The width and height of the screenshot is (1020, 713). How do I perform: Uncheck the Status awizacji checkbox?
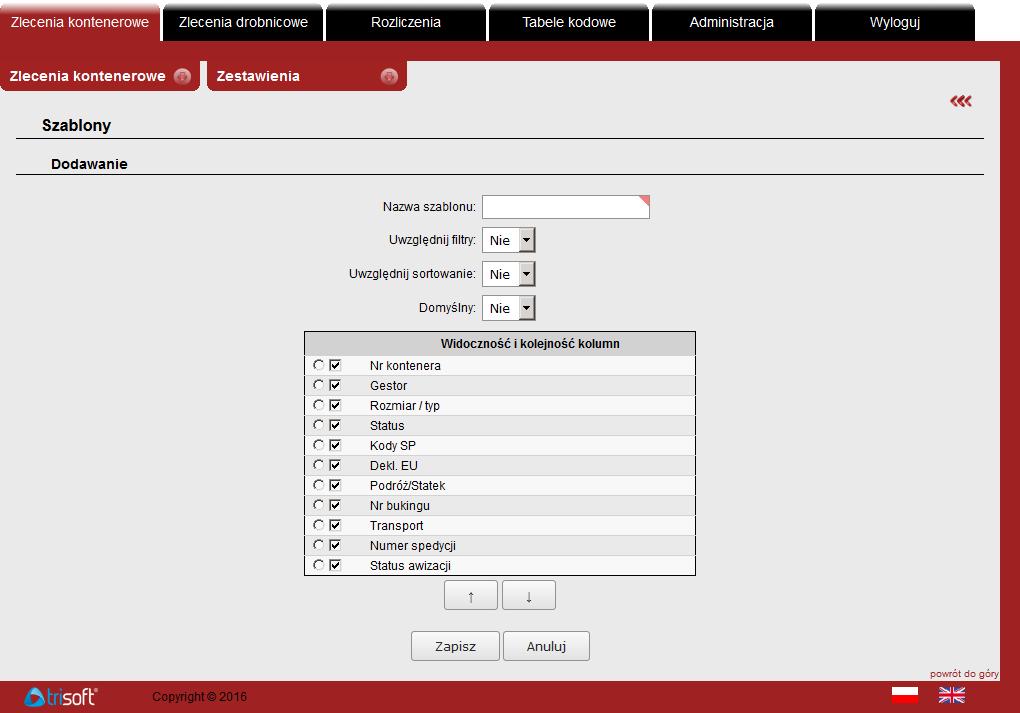click(x=335, y=565)
